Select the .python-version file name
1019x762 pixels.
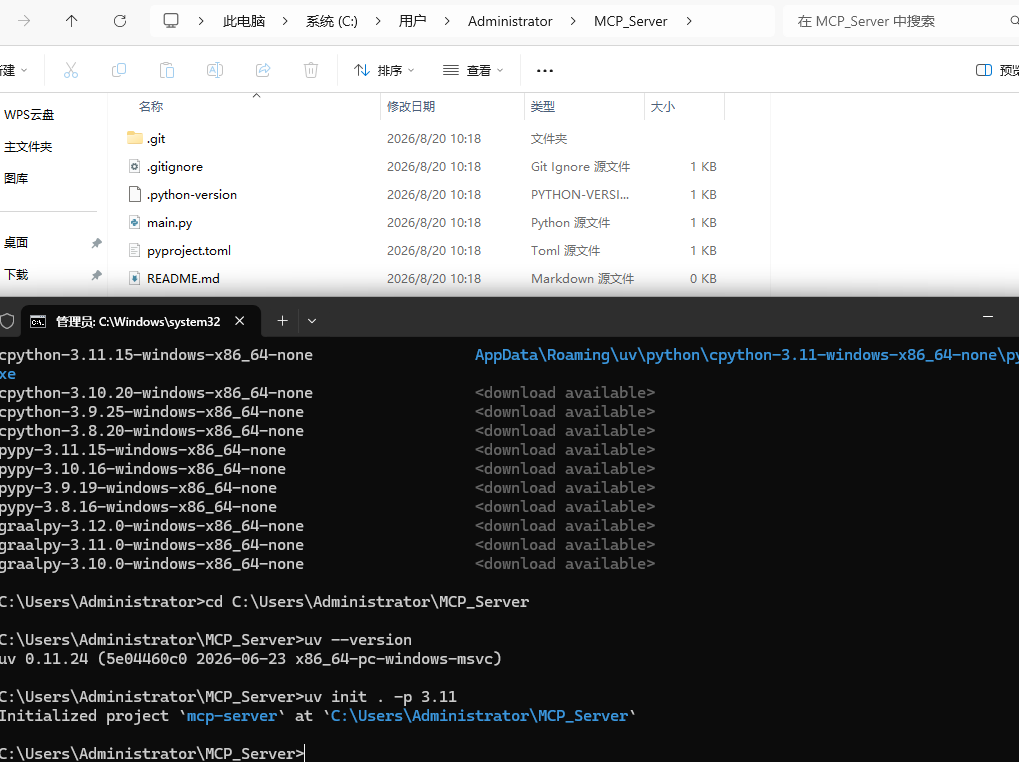click(192, 194)
